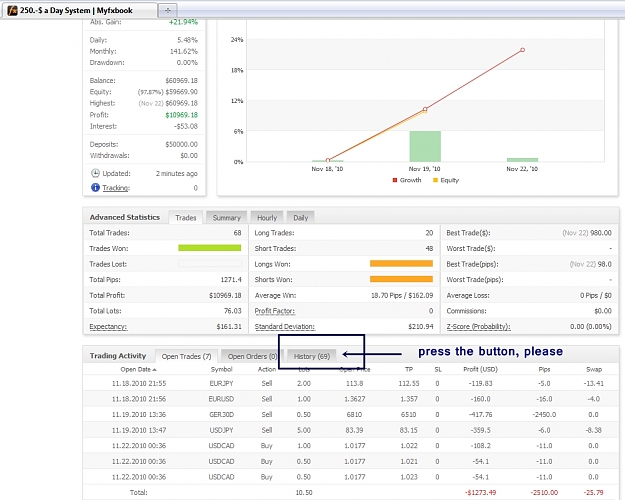Toggle the yellow Equity legend marker
Screen dimensions: 625x500
pyautogui.click(x=435, y=180)
